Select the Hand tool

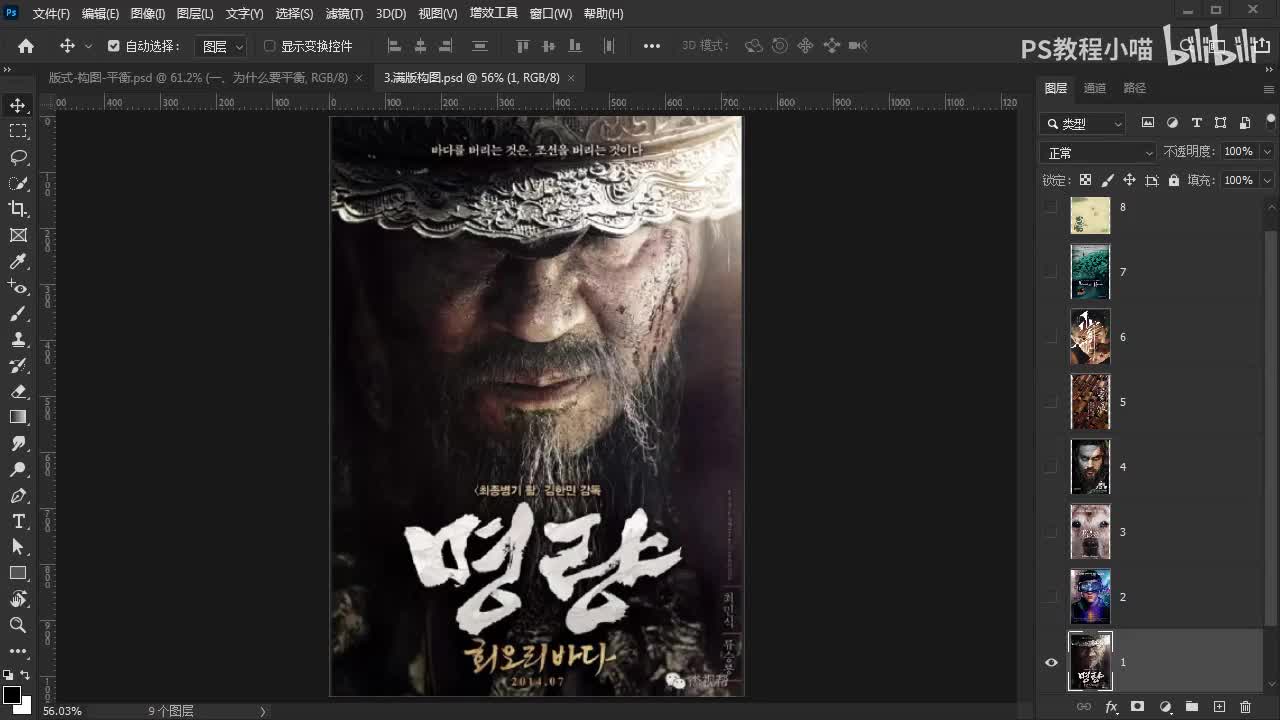18,599
